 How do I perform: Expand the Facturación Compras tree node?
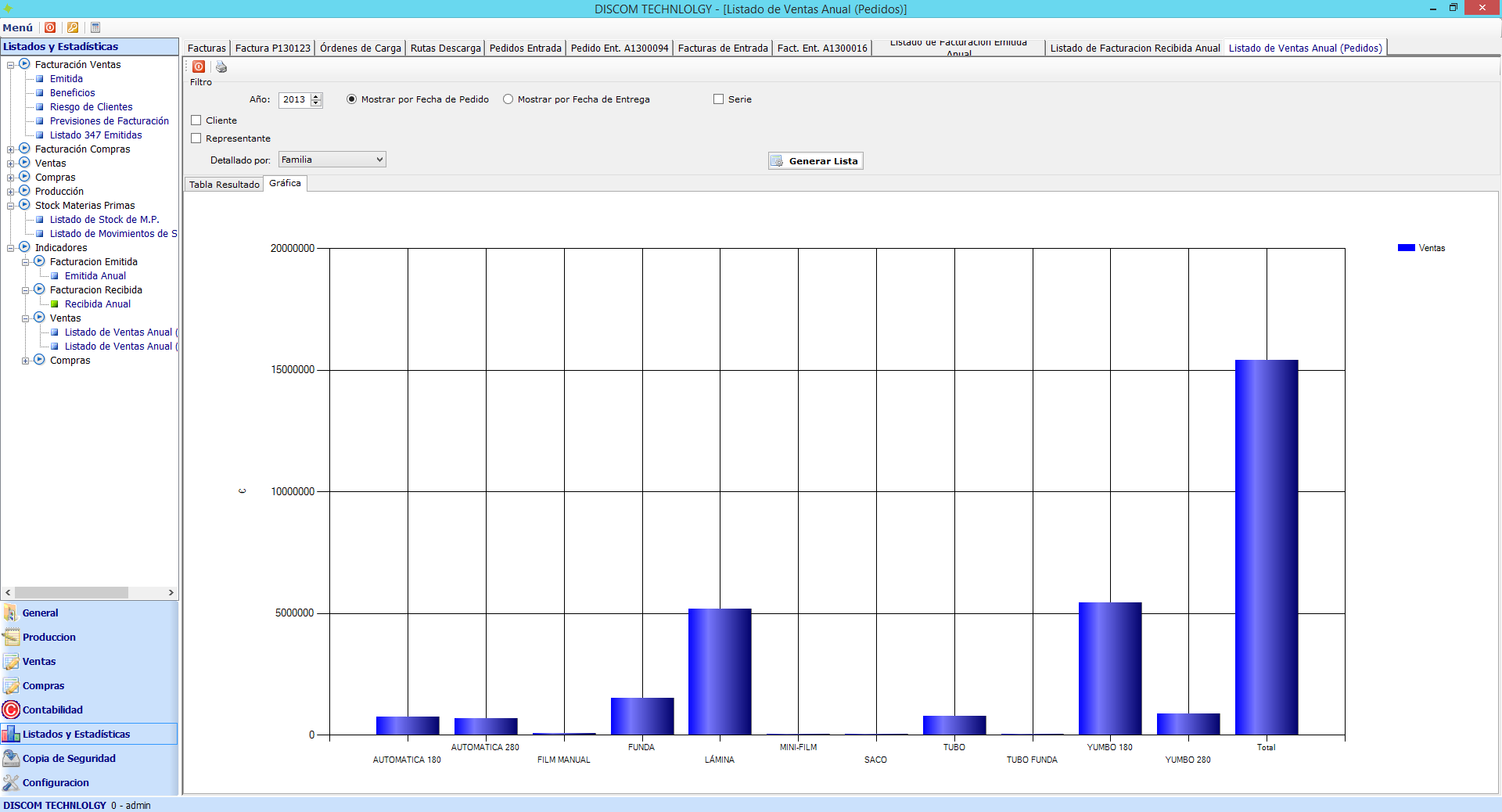pyautogui.click(x=11, y=149)
